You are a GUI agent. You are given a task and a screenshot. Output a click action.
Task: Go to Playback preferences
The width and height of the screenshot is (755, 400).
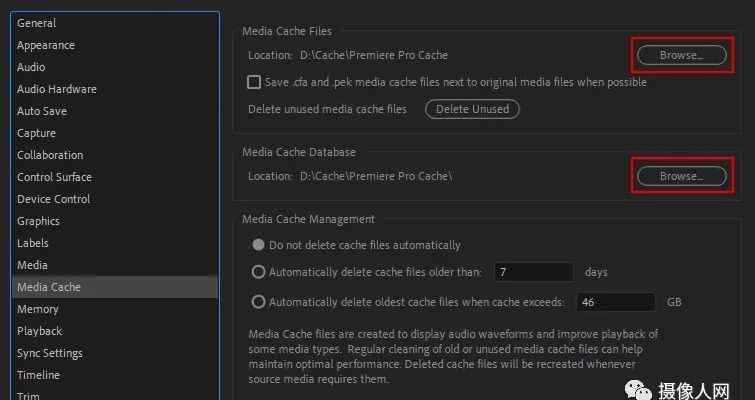(40, 331)
